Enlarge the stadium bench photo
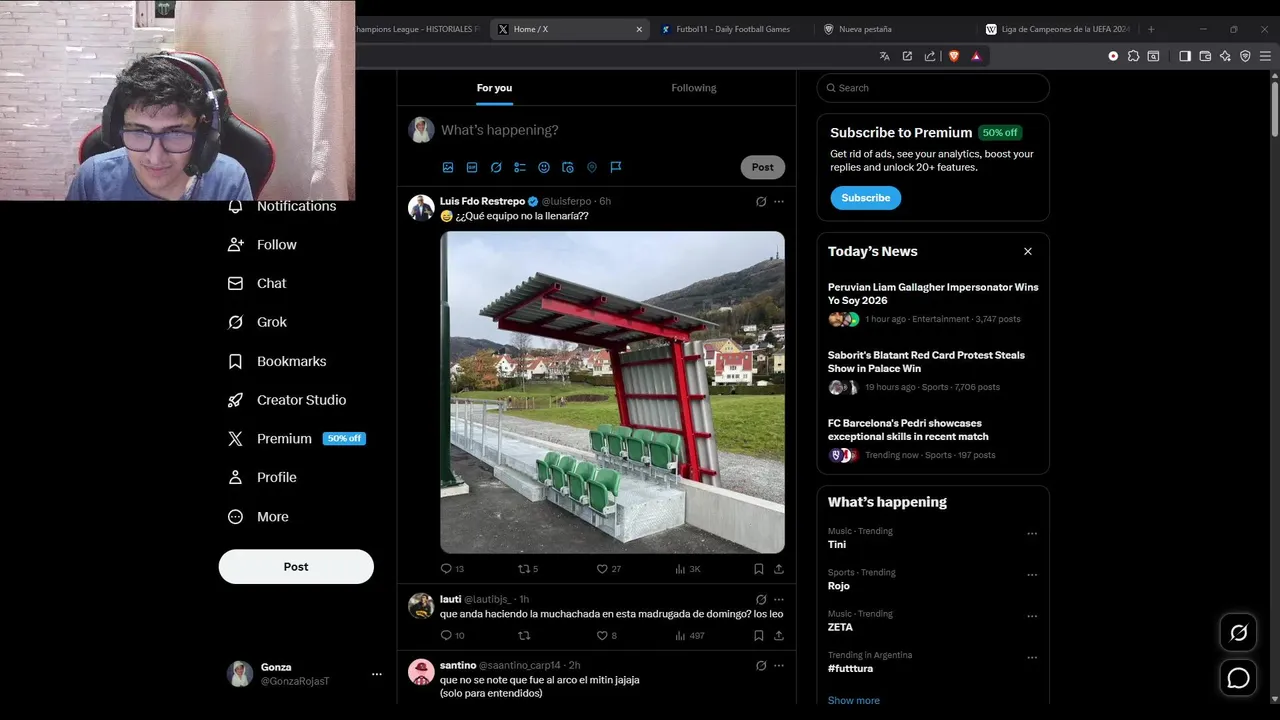 click(612, 392)
